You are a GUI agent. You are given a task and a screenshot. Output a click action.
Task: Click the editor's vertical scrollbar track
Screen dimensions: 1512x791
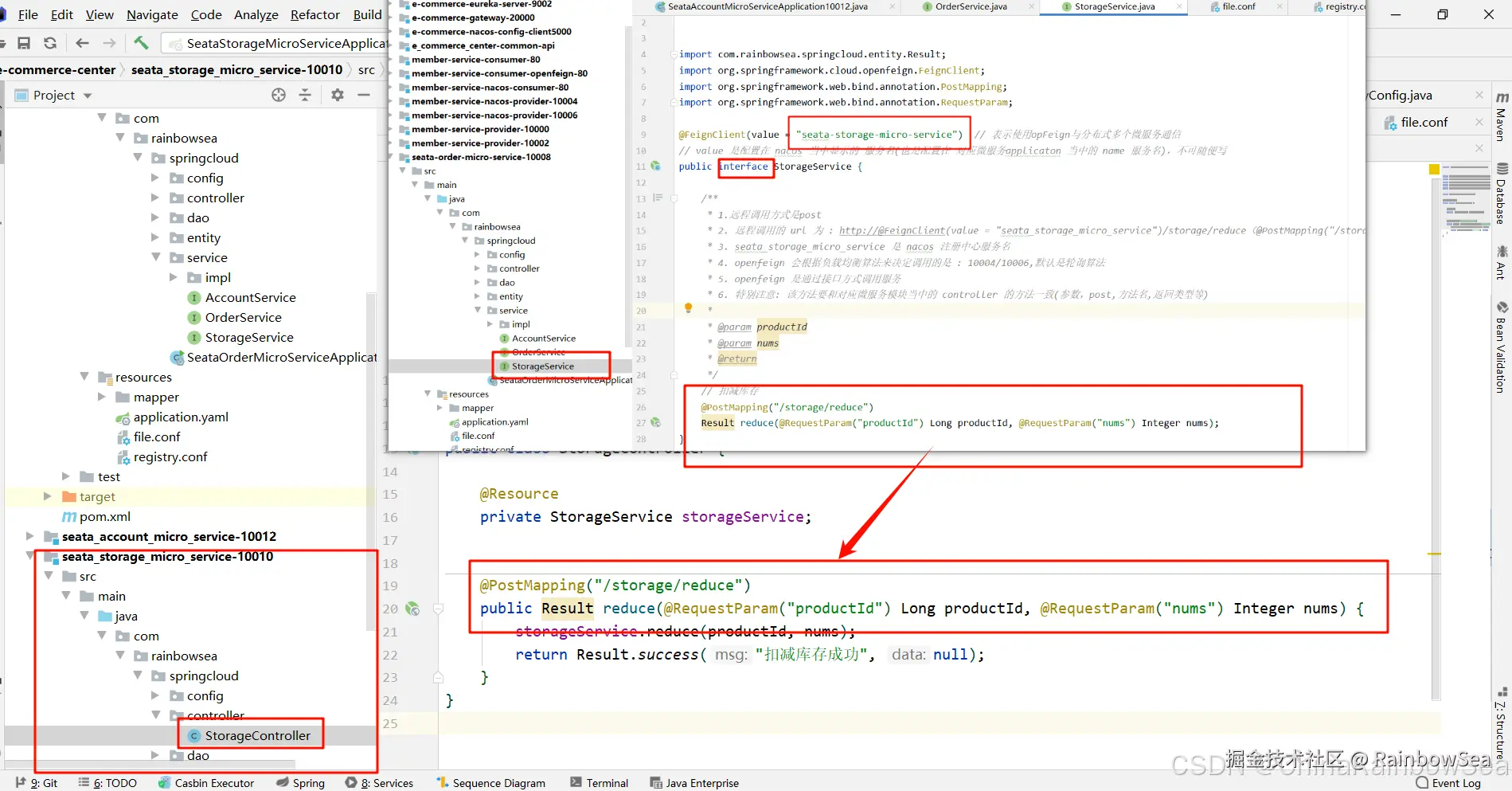click(x=1435, y=438)
